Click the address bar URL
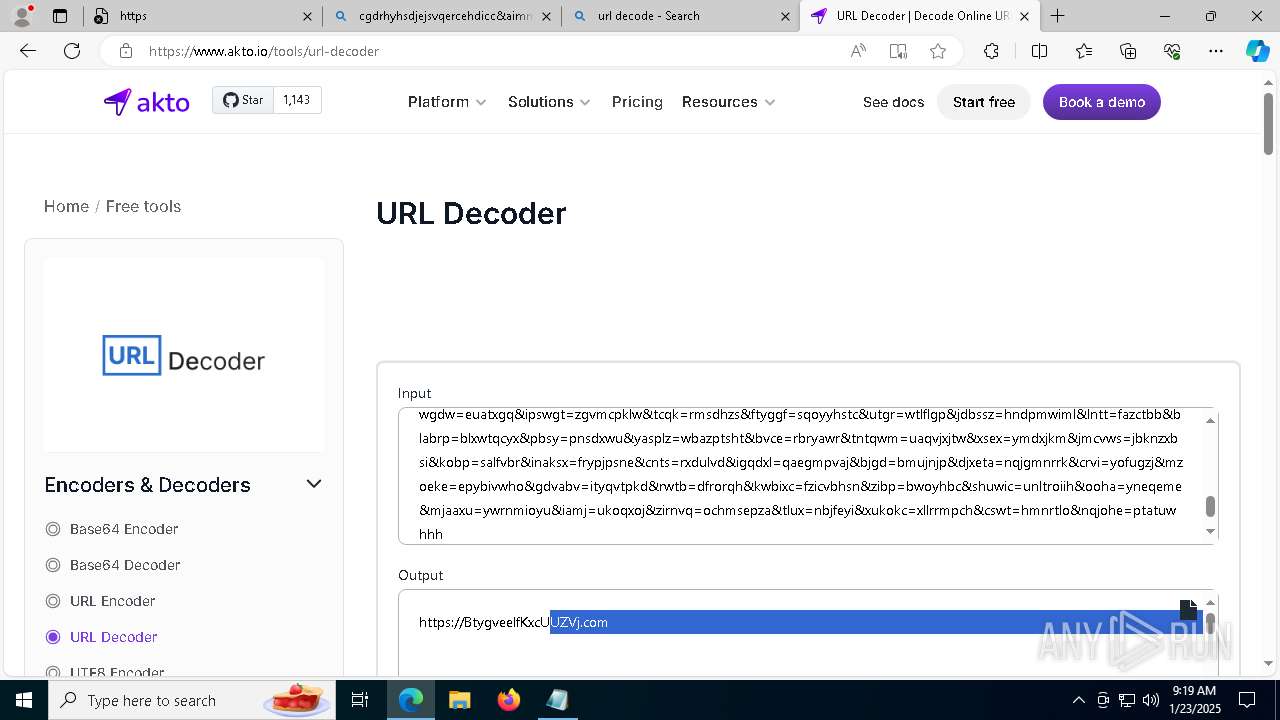Image resolution: width=1280 pixels, height=720 pixels. pyautogui.click(x=264, y=51)
